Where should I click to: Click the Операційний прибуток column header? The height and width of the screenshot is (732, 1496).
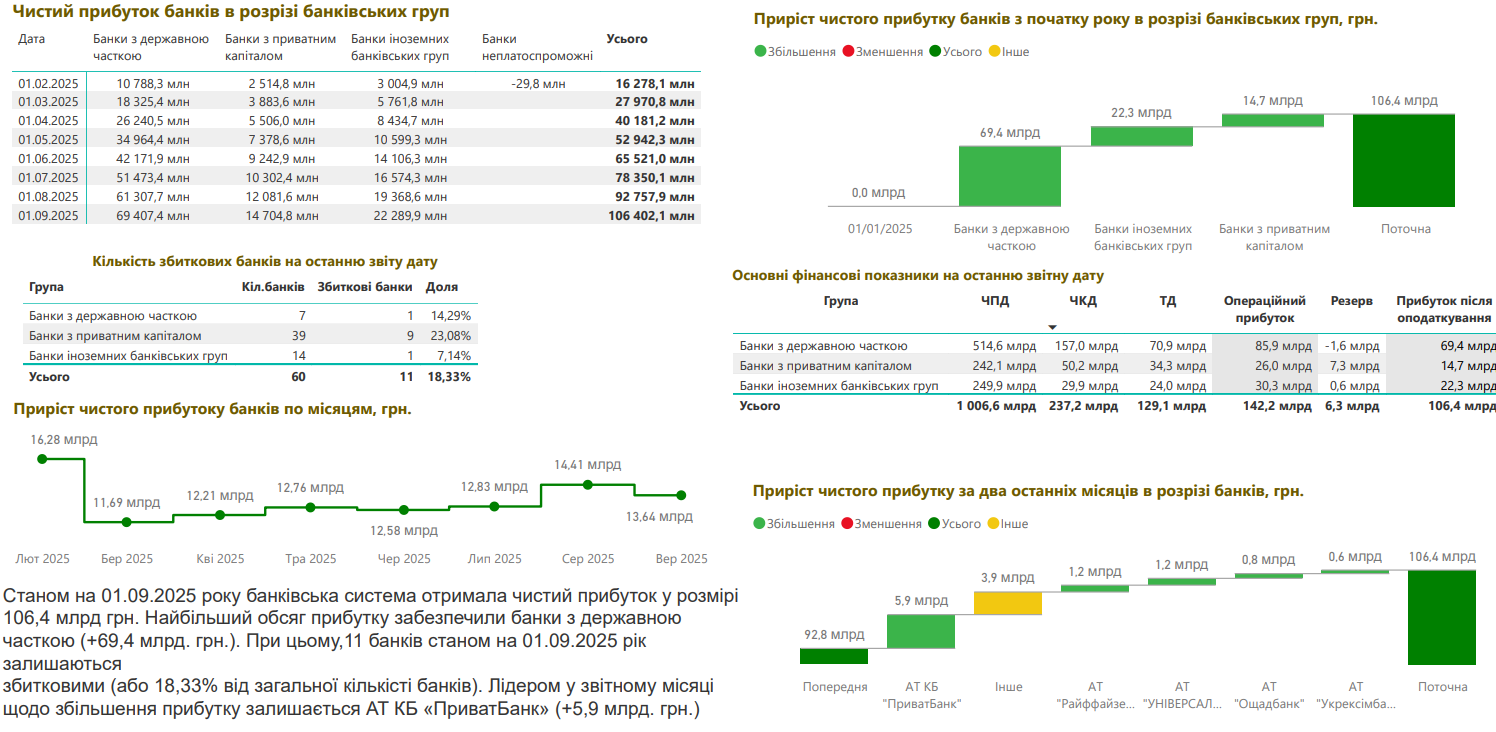[1265, 309]
